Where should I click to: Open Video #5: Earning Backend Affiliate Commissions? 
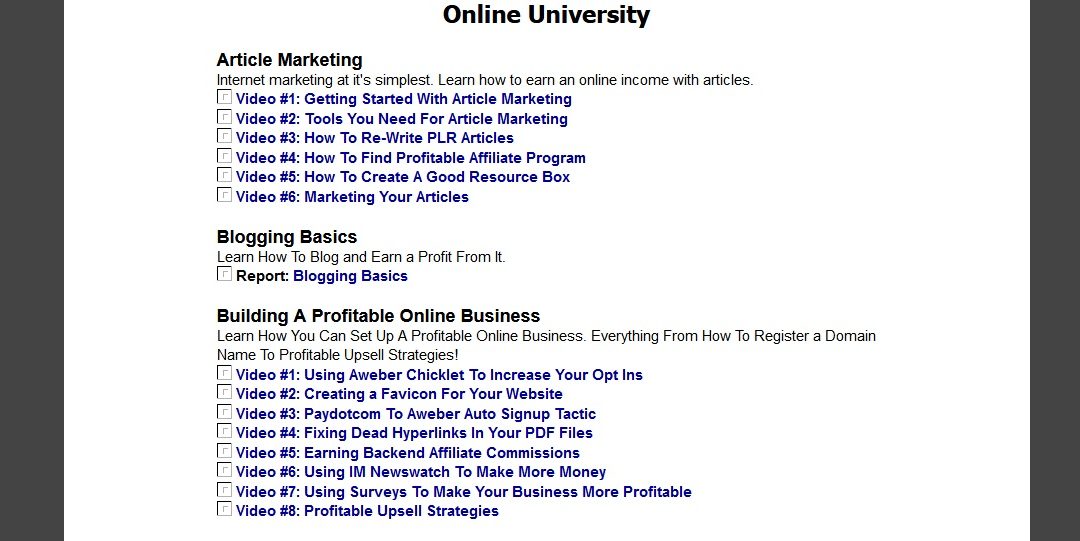[x=408, y=453]
